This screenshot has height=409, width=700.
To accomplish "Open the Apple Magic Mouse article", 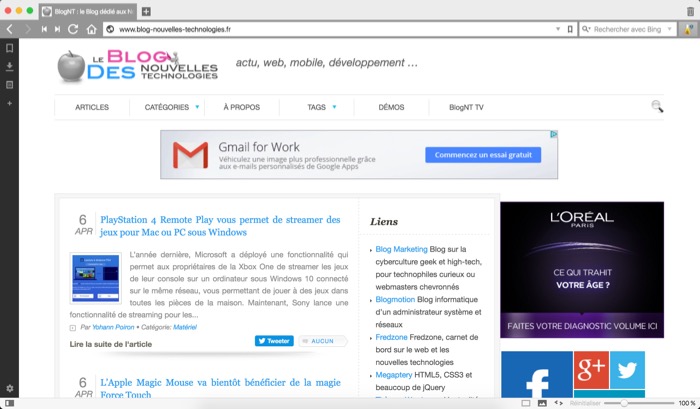I will tap(220, 388).
